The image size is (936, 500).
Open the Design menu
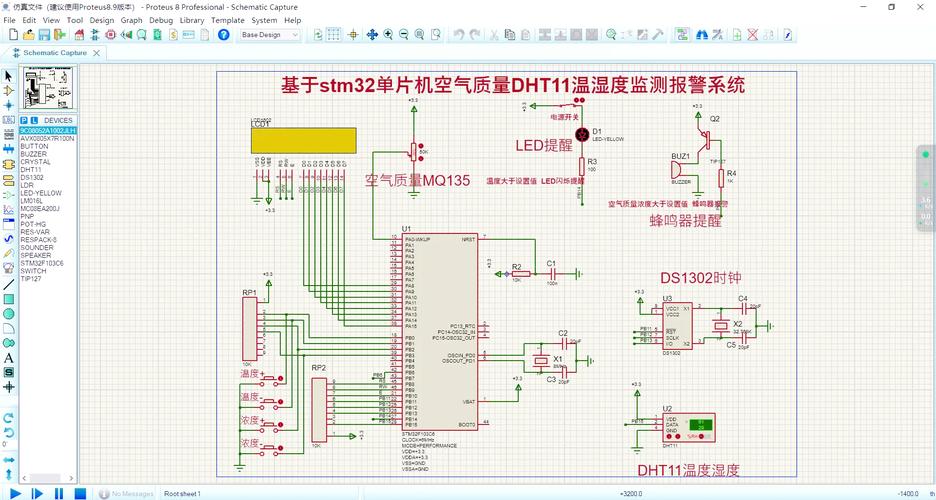101,20
